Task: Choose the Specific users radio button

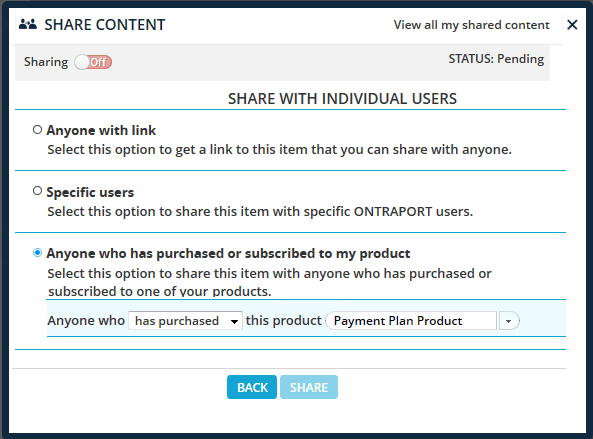Action: point(37,191)
